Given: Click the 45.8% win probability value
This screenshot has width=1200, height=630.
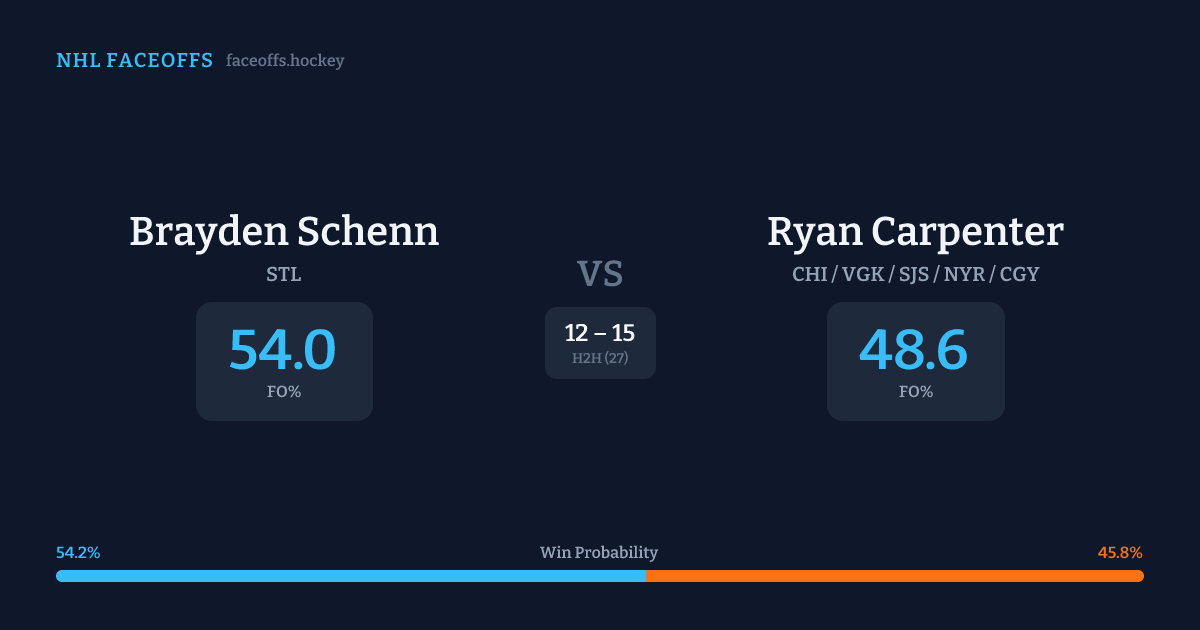Looking at the screenshot, I should 1120,552.
